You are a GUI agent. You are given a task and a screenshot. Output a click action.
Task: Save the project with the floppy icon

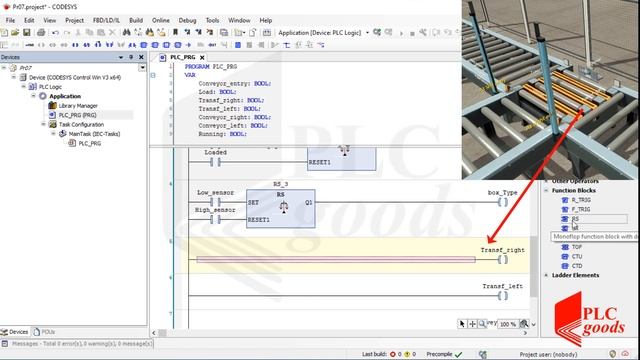coord(27,33)
